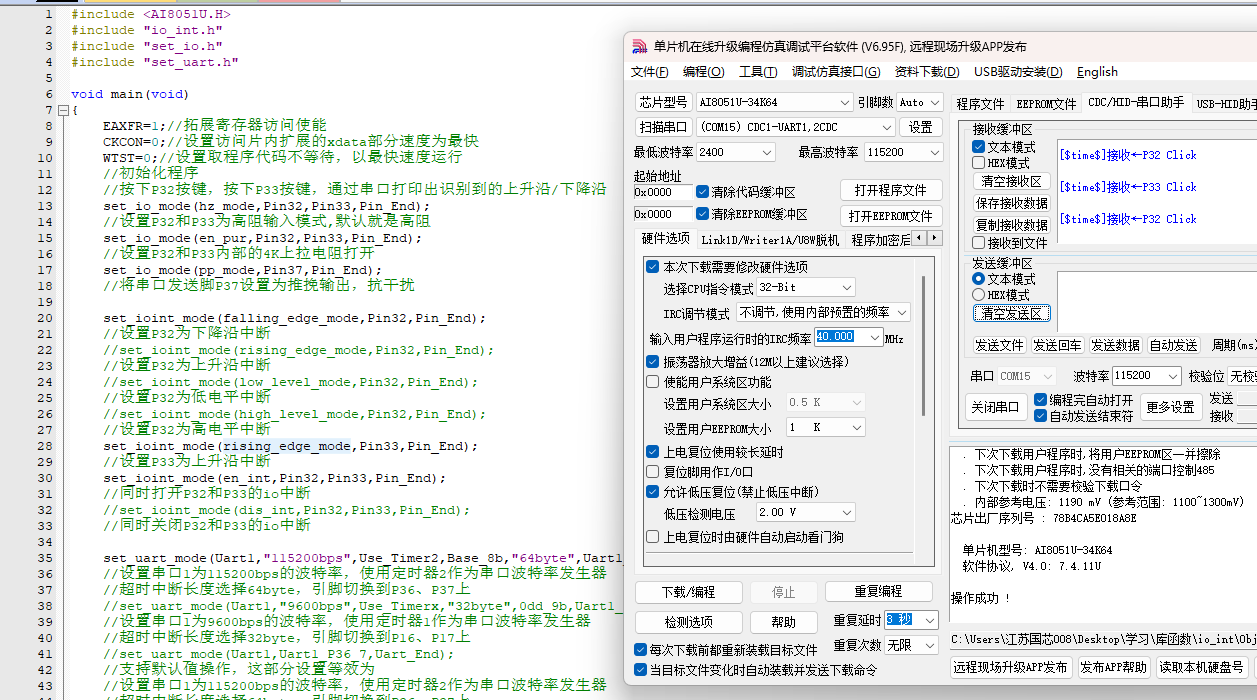Click the 芯片型号 button

click(x=663, y=102)
